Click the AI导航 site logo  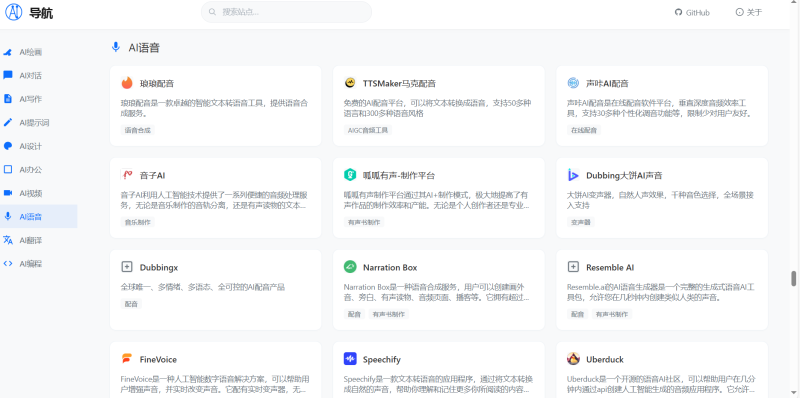click(13, 12)
